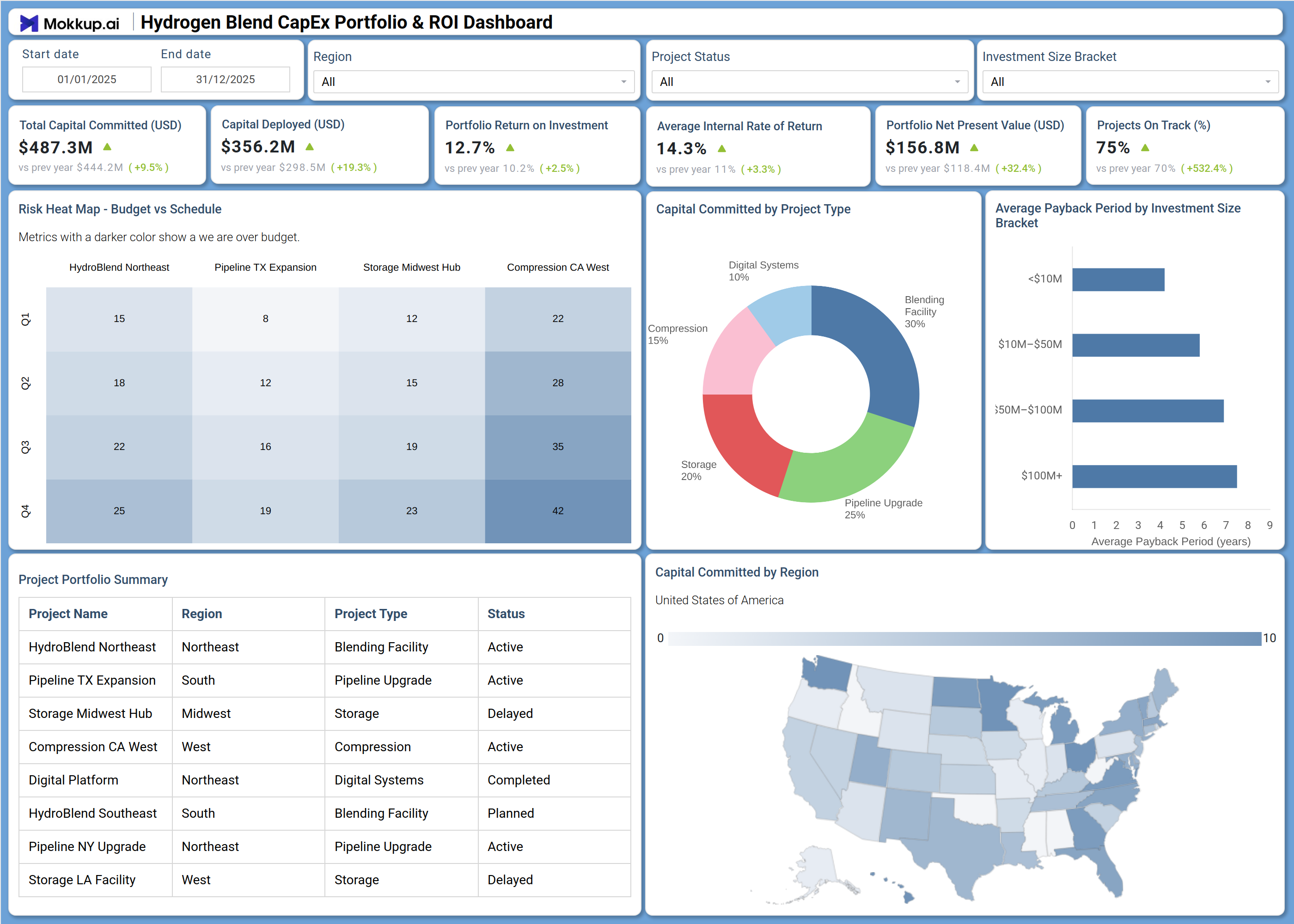The height and width of the screenshot is (924, 1294).
Task: Click the <$10M payback bar
Action: (1118, 280)
